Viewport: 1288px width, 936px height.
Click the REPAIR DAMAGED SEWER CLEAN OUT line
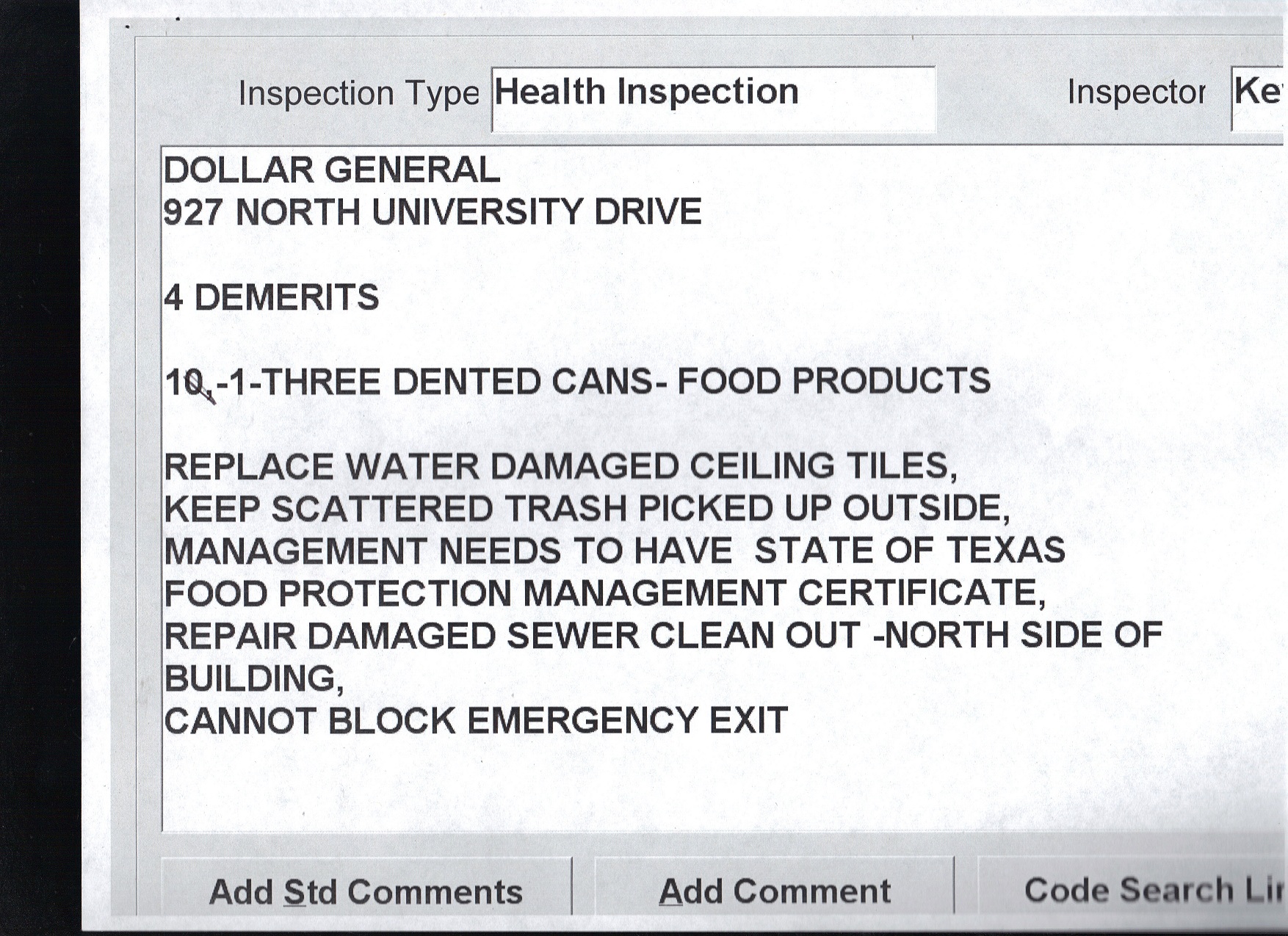(661, 636)
